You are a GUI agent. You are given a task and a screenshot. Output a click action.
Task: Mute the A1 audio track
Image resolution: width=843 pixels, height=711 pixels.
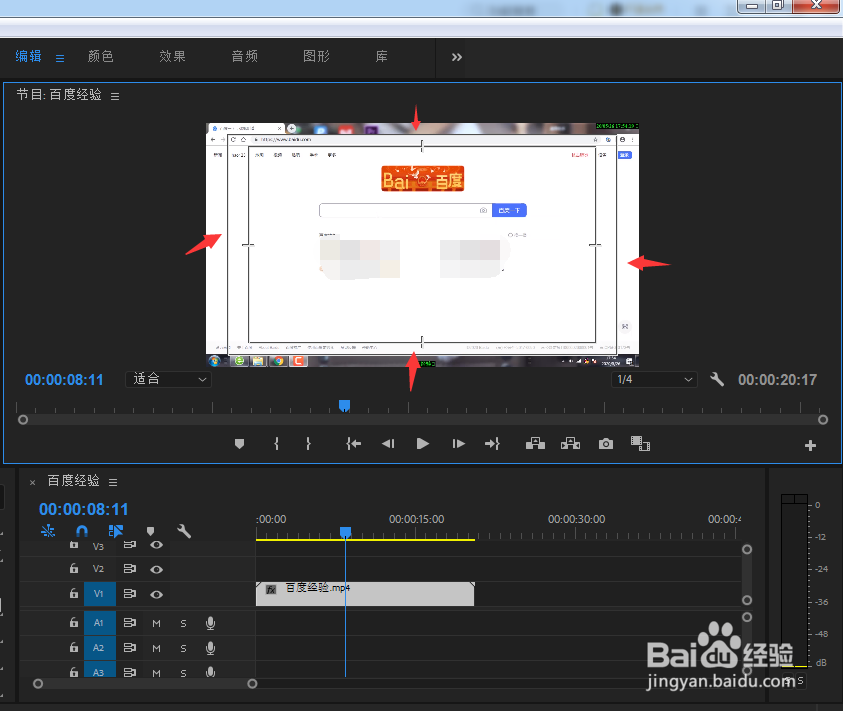point(156,623)
